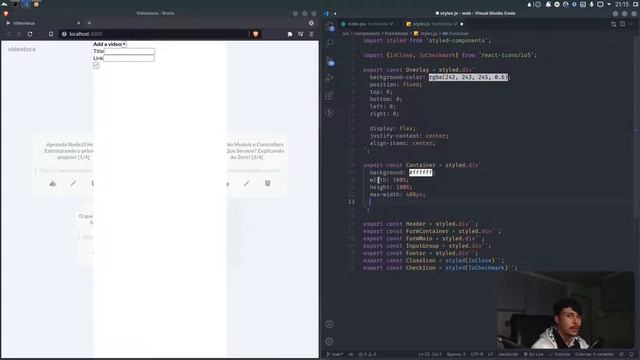Open Source Control view in activity bar
The height and width of the screenshot is (360, 640).
click(x=330, y=62)
